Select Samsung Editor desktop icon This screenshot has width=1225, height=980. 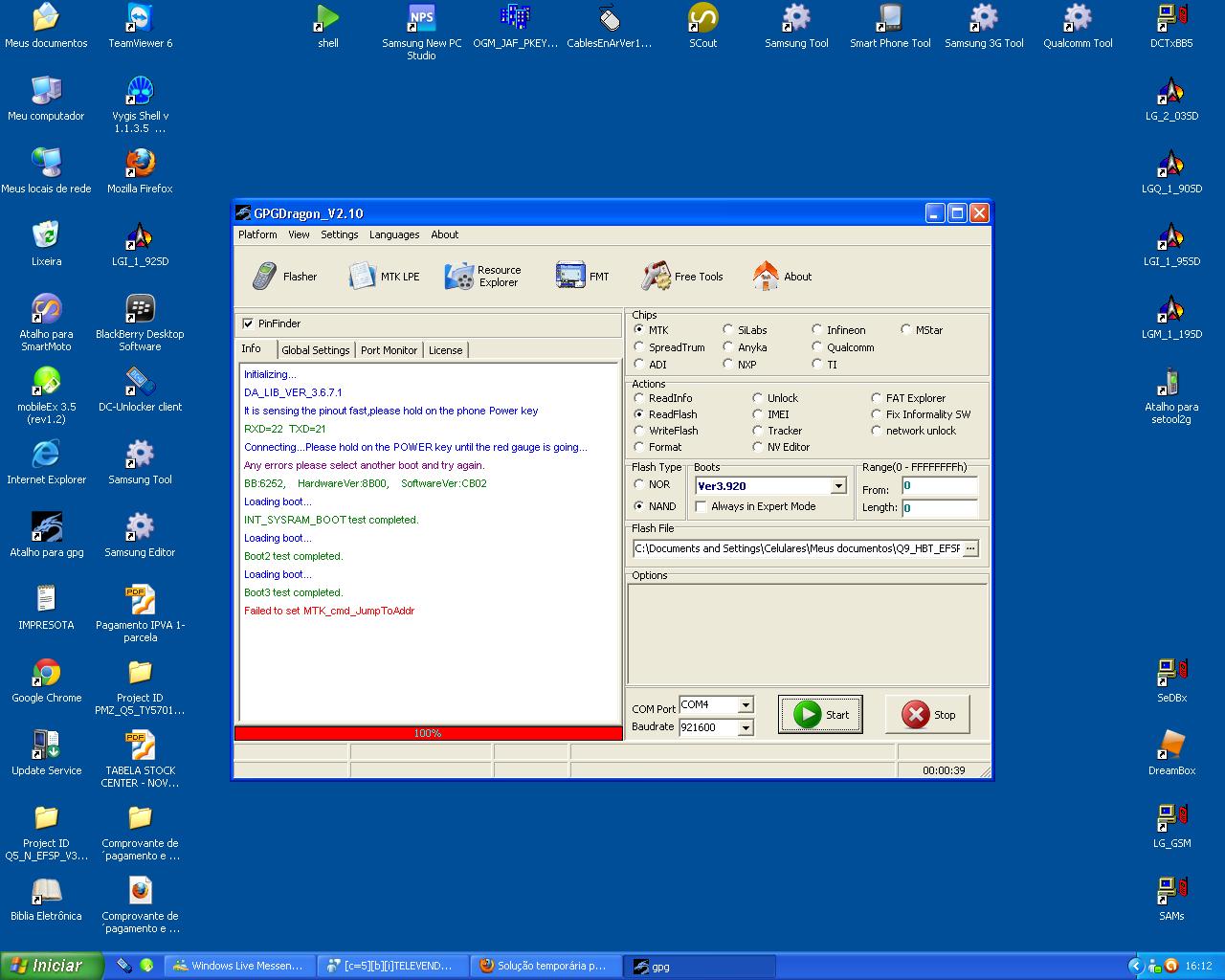click(141, 536)
